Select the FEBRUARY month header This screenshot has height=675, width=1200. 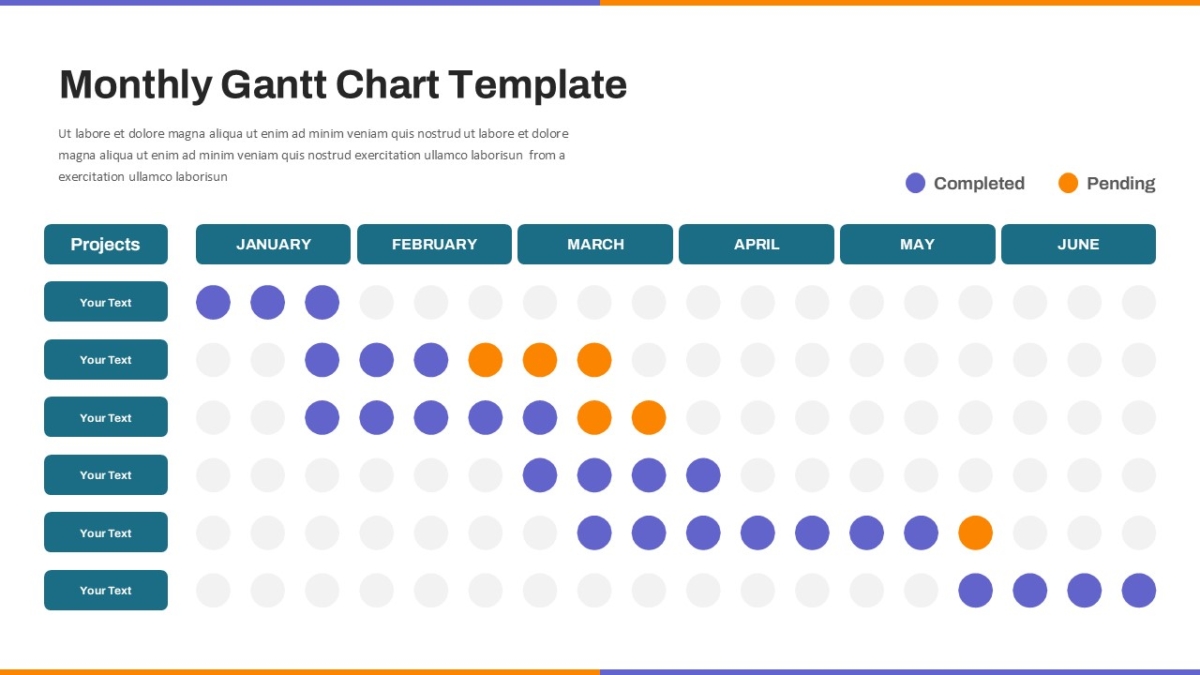pos(434,244)
